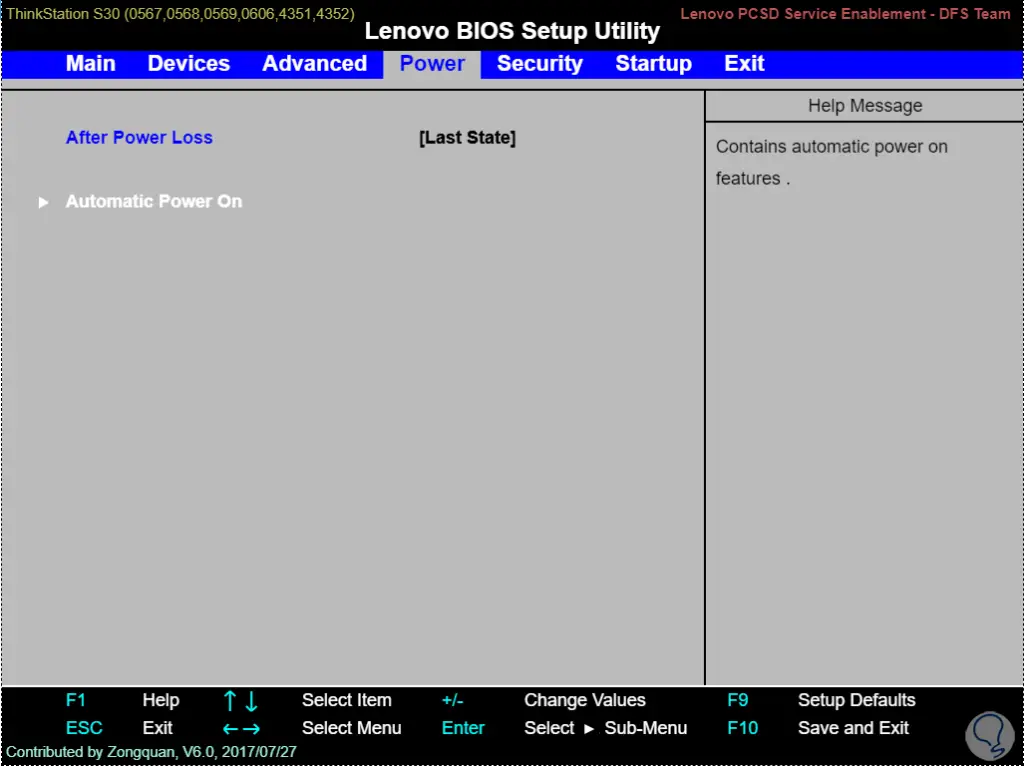
Task: Open the Advanced menu tab
Action: [314, 64]
